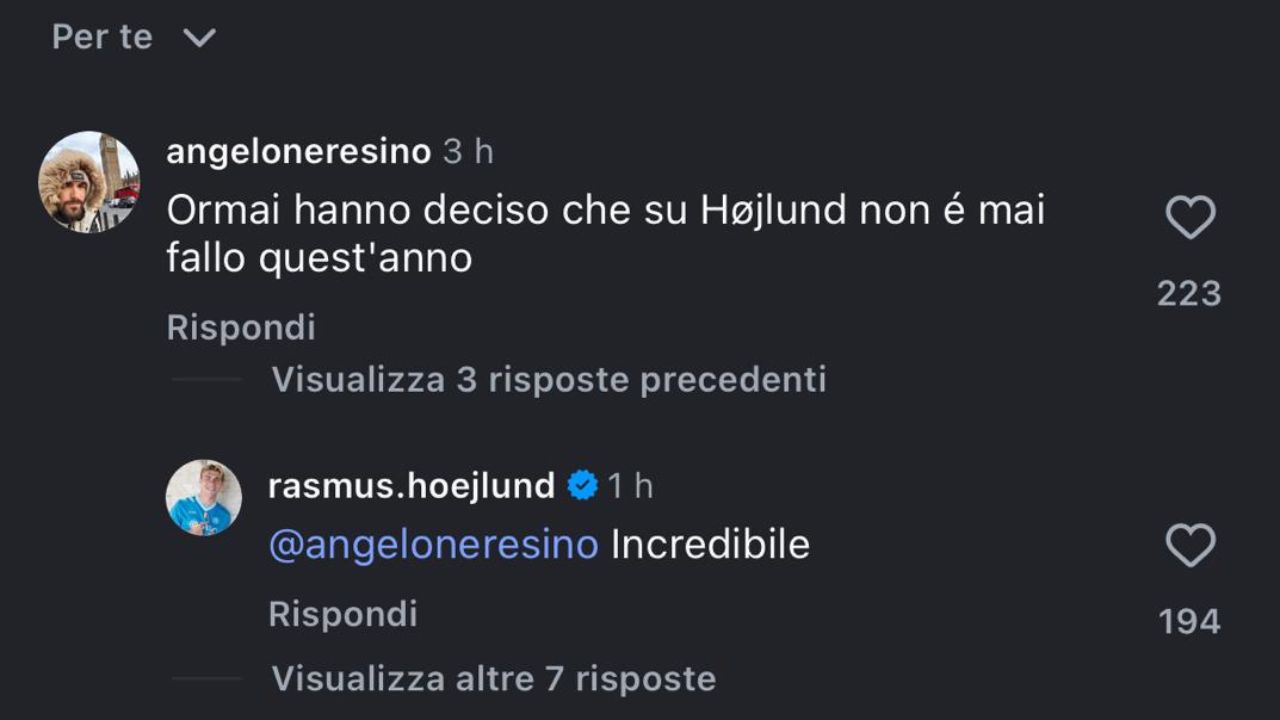View the 223 likes count
Screen dimensions: 1280x720
1189,293
